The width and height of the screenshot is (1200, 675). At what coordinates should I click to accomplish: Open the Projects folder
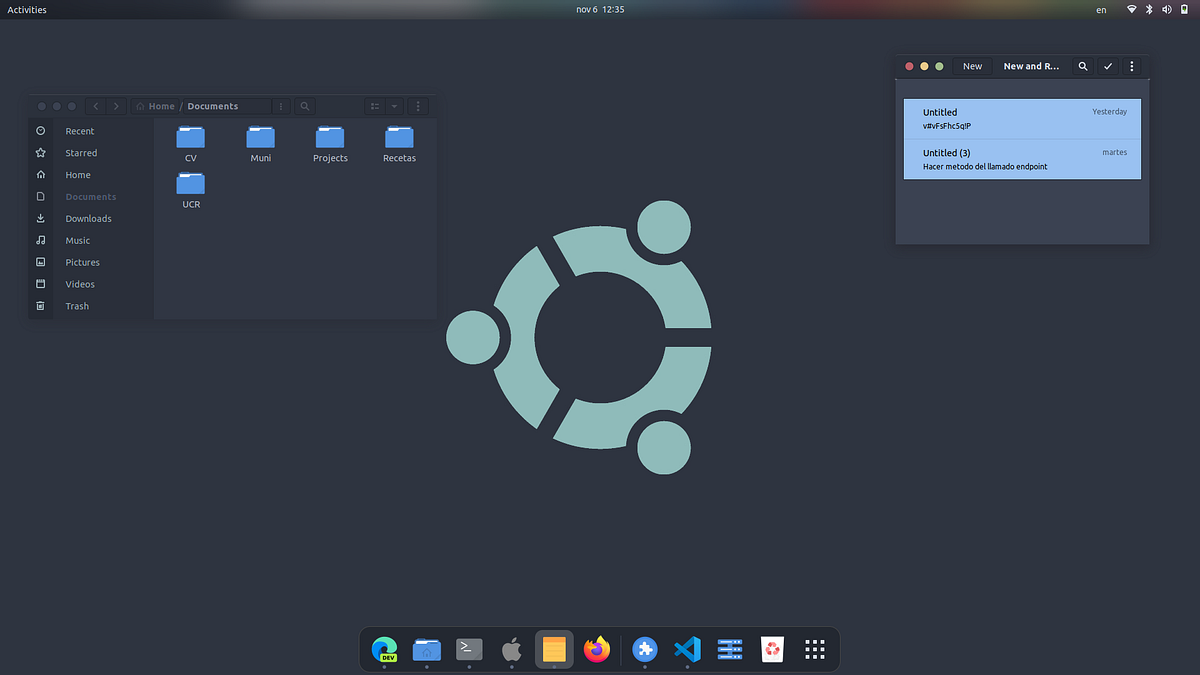click(330, 144)
